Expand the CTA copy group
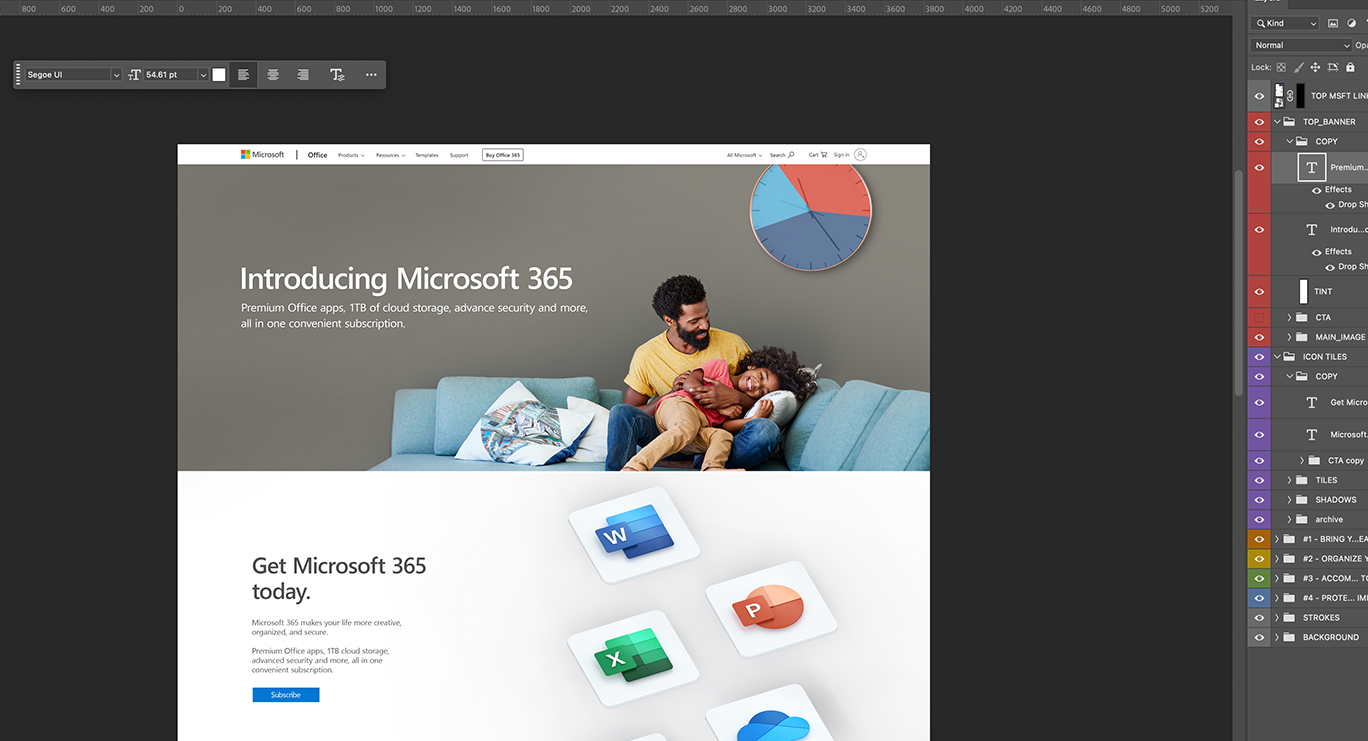1368x741 pixels. [x=1302, y=460]
